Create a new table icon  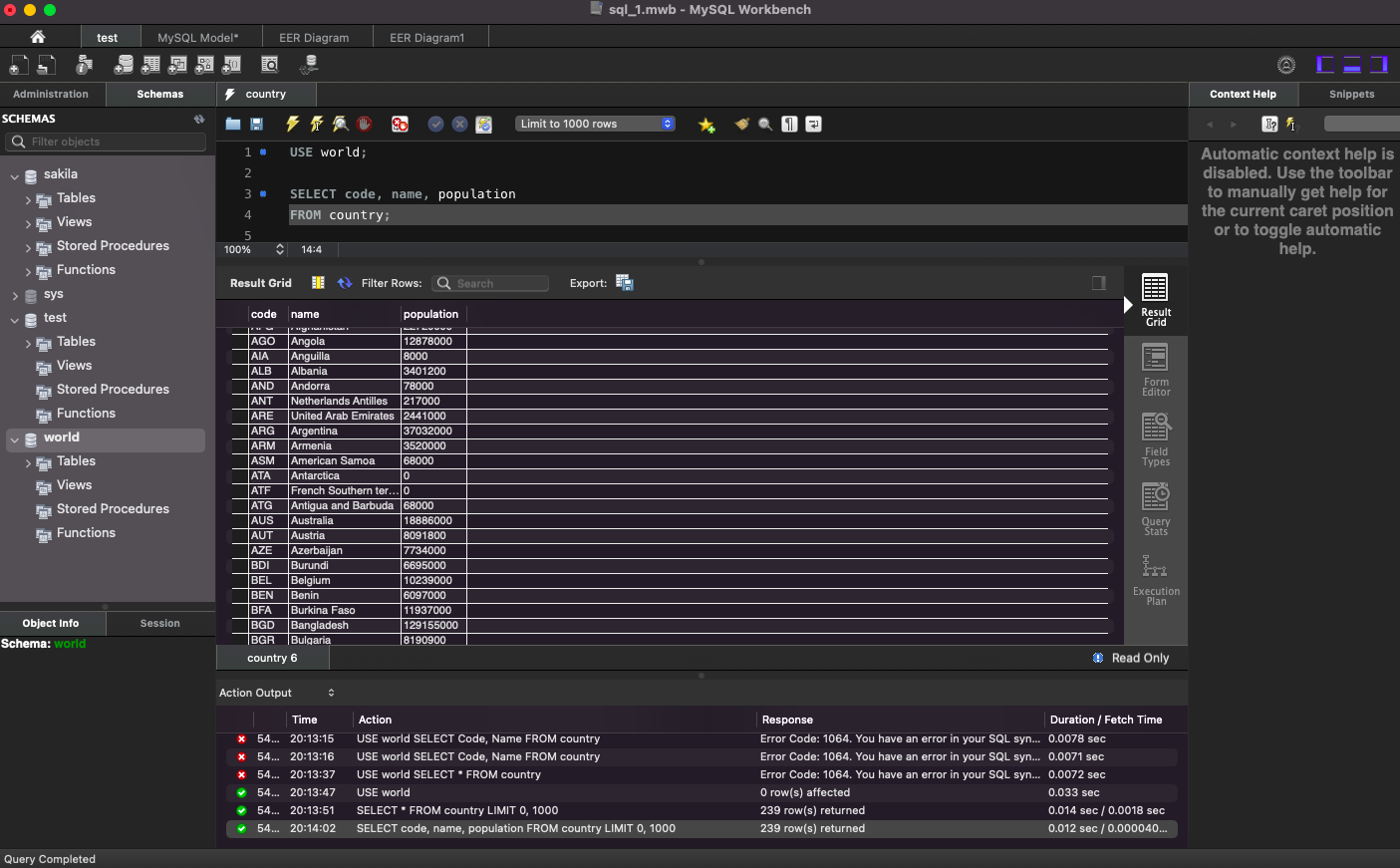coord(150,65)
